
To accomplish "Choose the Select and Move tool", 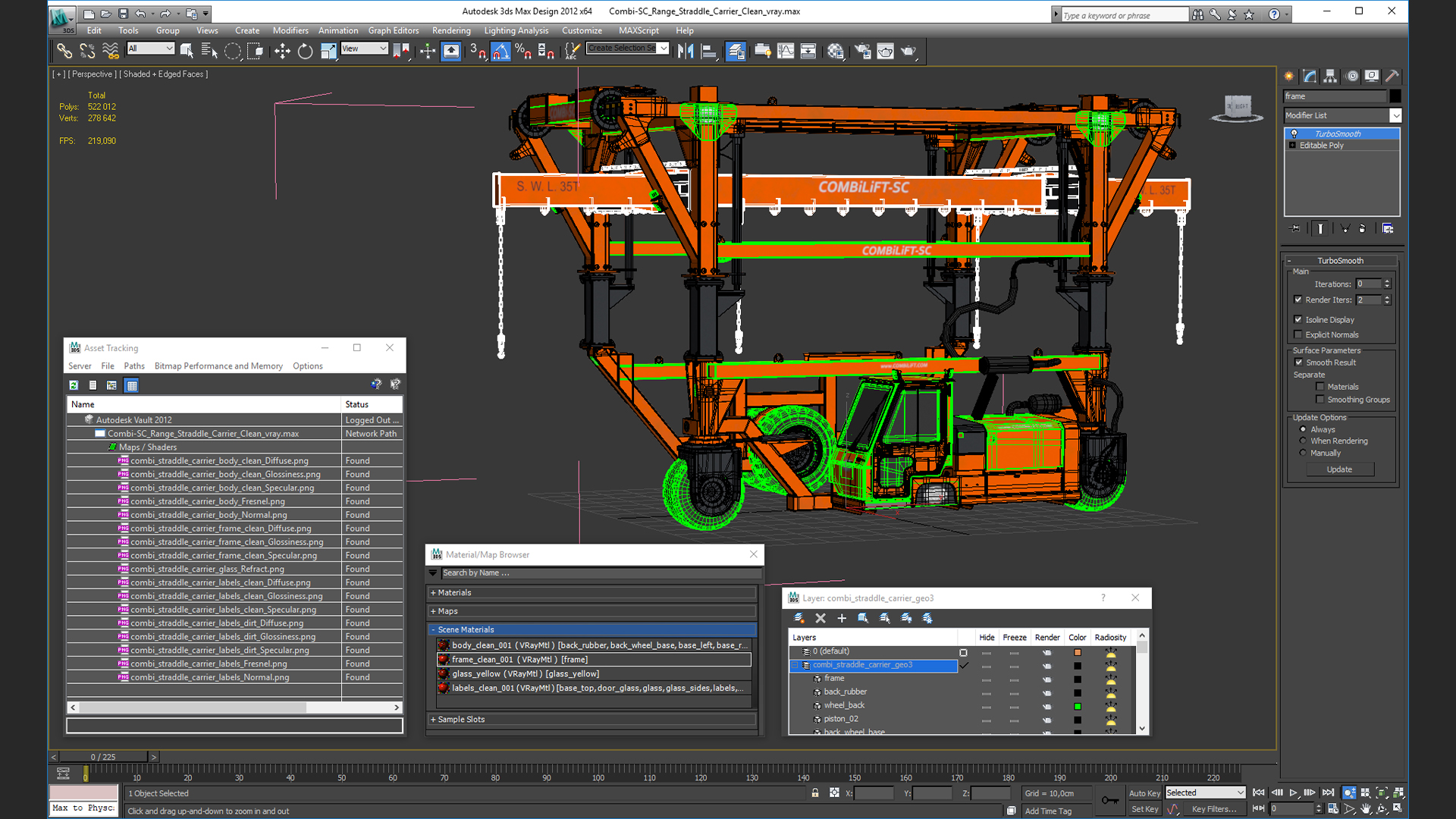I will (282, 51).
